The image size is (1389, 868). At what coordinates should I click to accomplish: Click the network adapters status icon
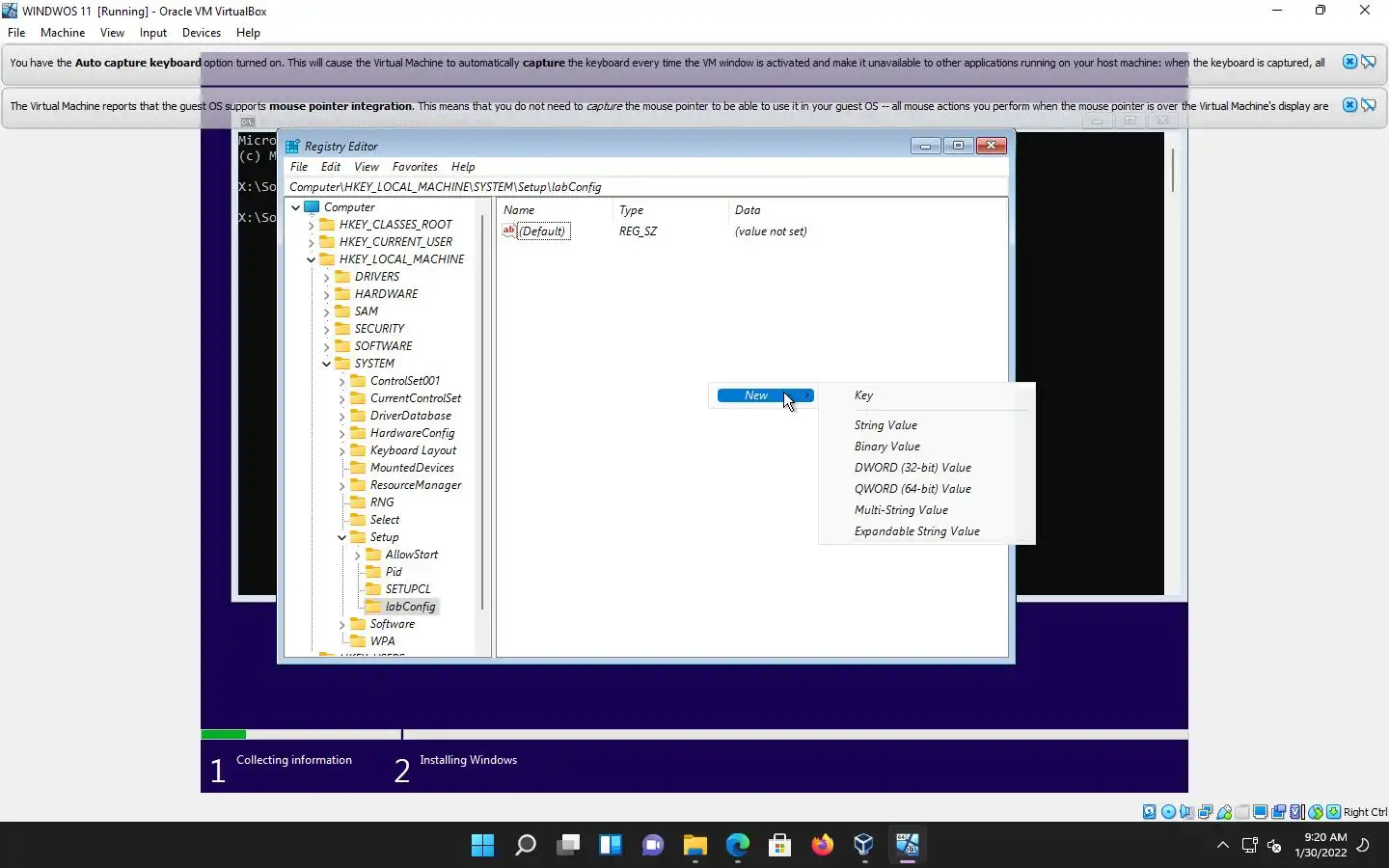tap(1205, 812)
